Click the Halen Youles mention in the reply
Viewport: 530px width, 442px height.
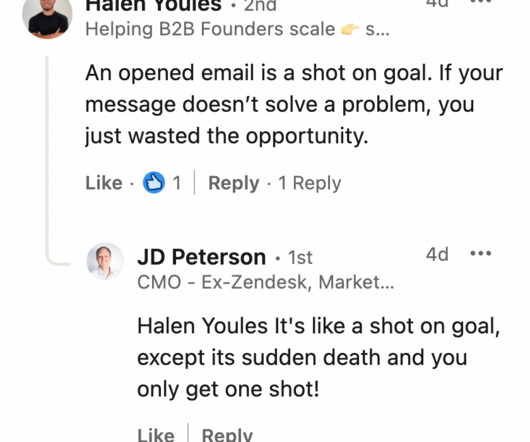pos(202,326)
